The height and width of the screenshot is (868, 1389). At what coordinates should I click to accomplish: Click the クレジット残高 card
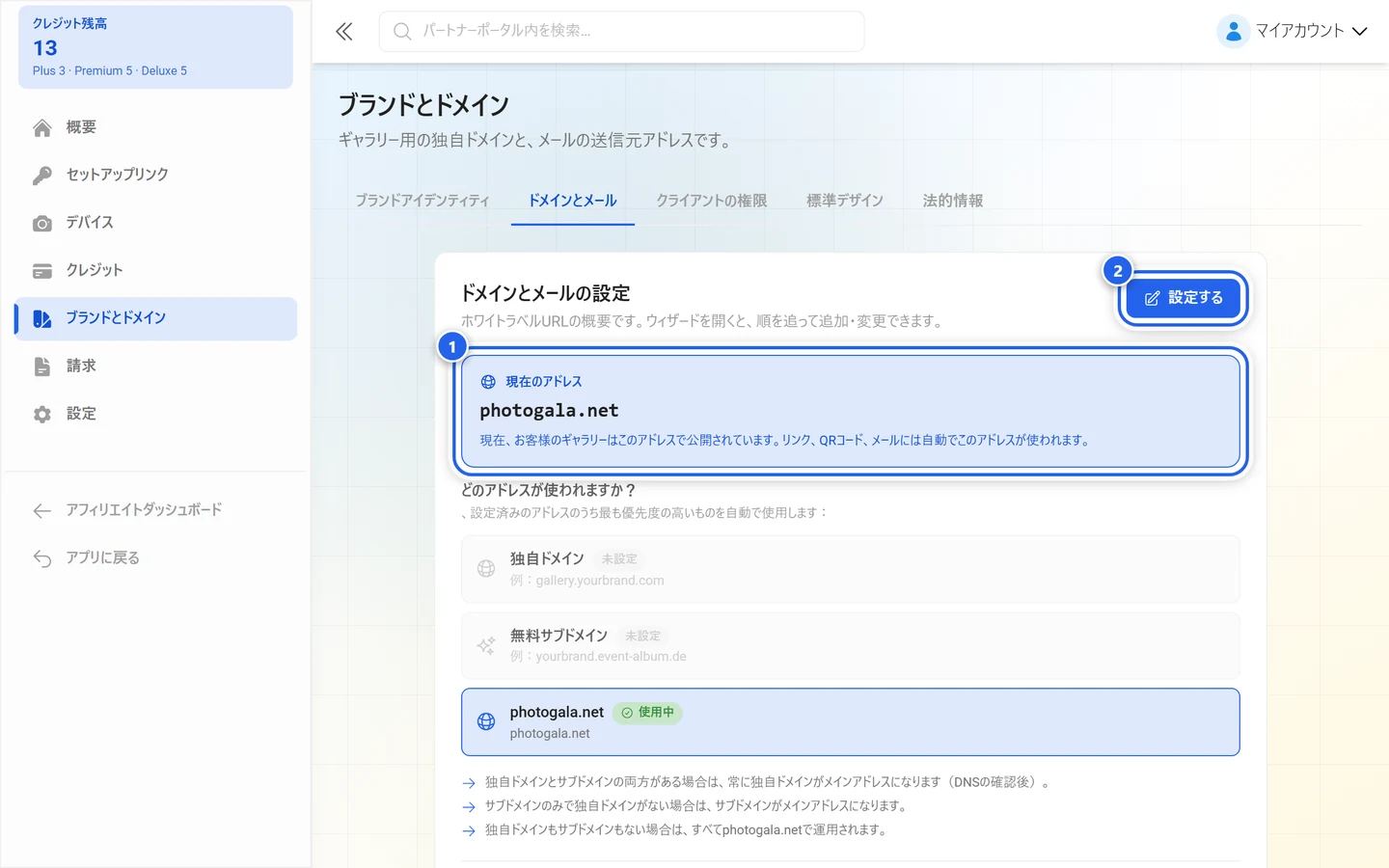(x=155, y=47)
